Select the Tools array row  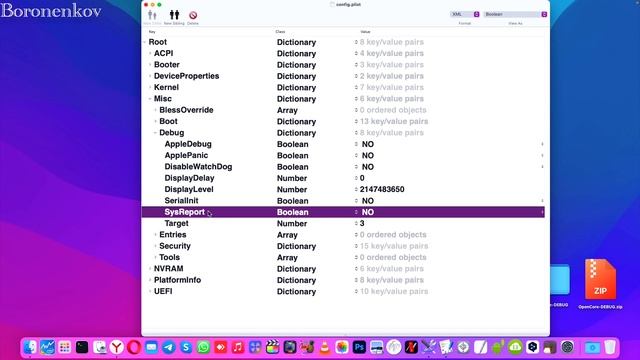[x=343, y=258]
